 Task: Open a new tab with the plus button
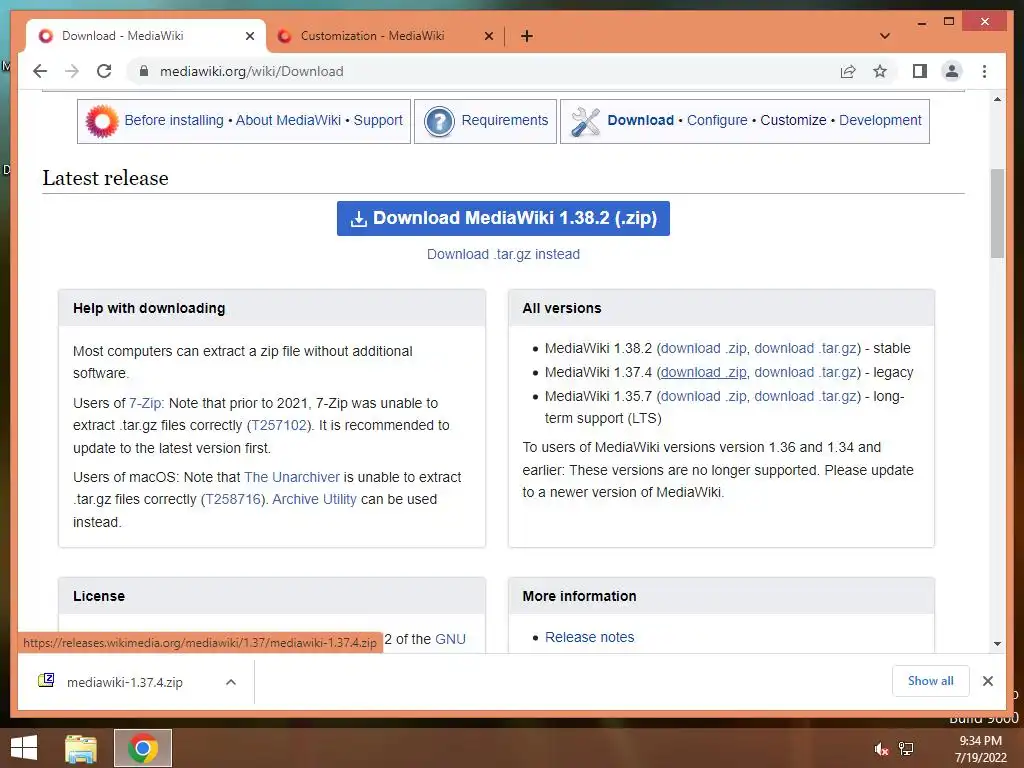point(527,36)
